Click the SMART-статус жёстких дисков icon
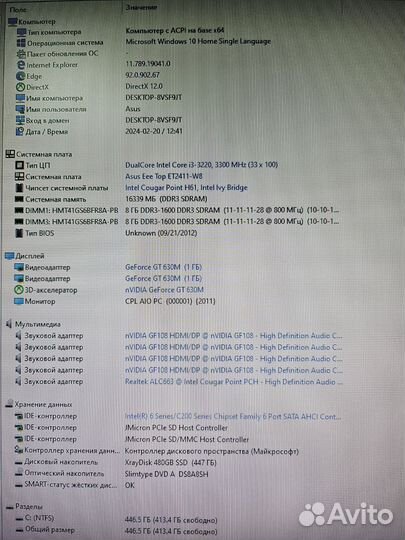405x540 pixels. [19, 485]
